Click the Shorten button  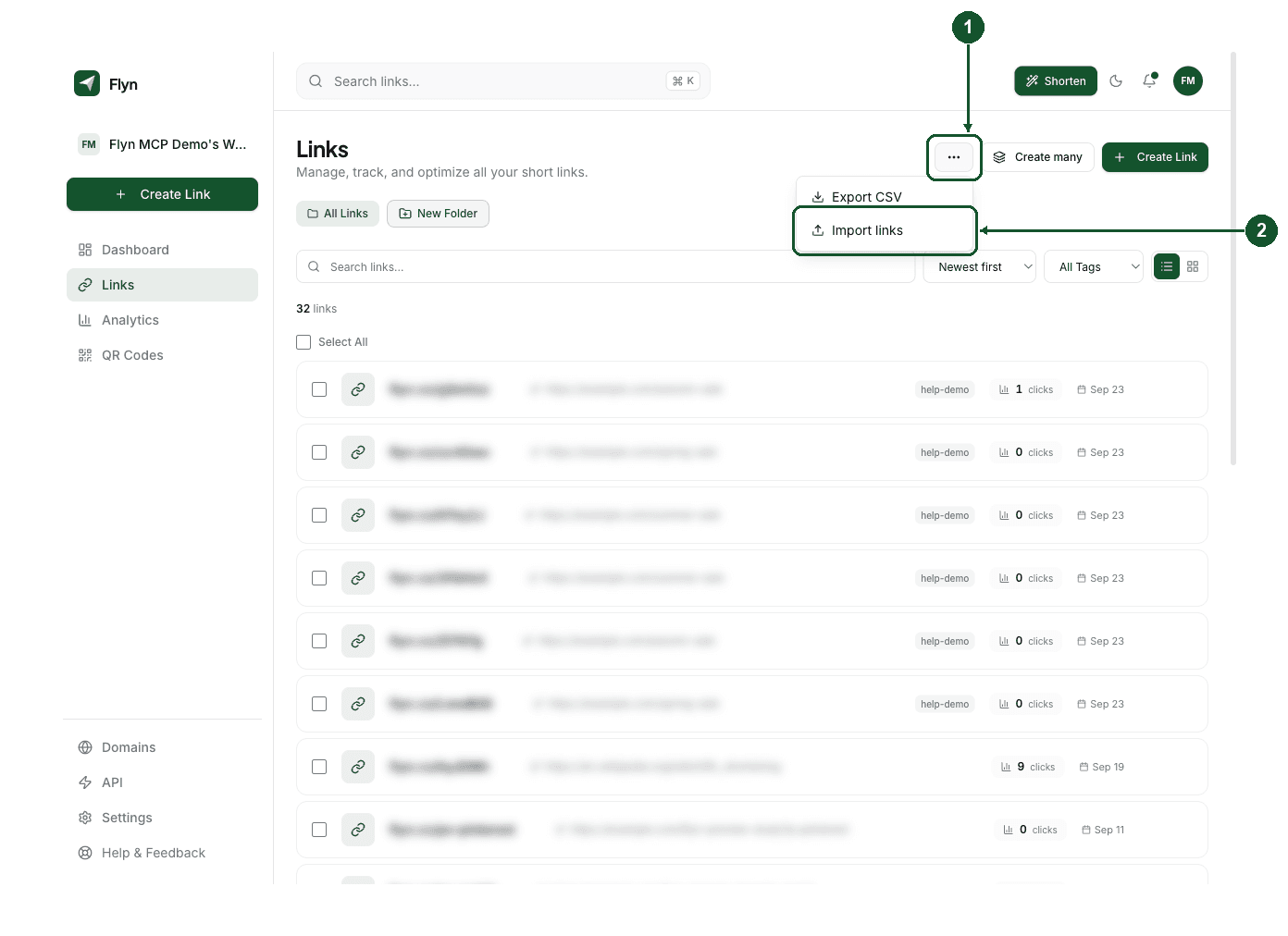[1056, 81]
